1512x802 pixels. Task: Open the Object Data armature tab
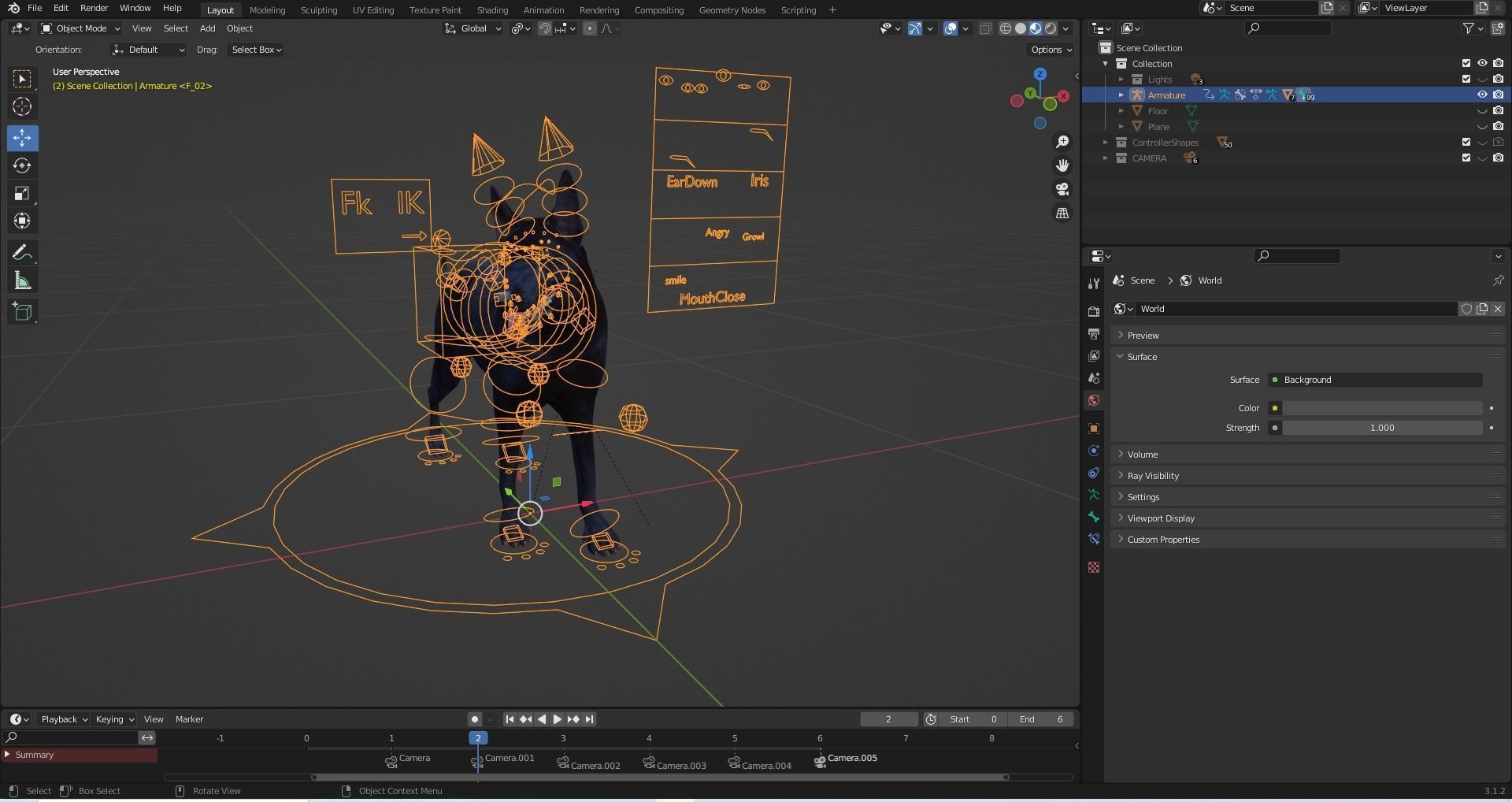(1093, 495)
